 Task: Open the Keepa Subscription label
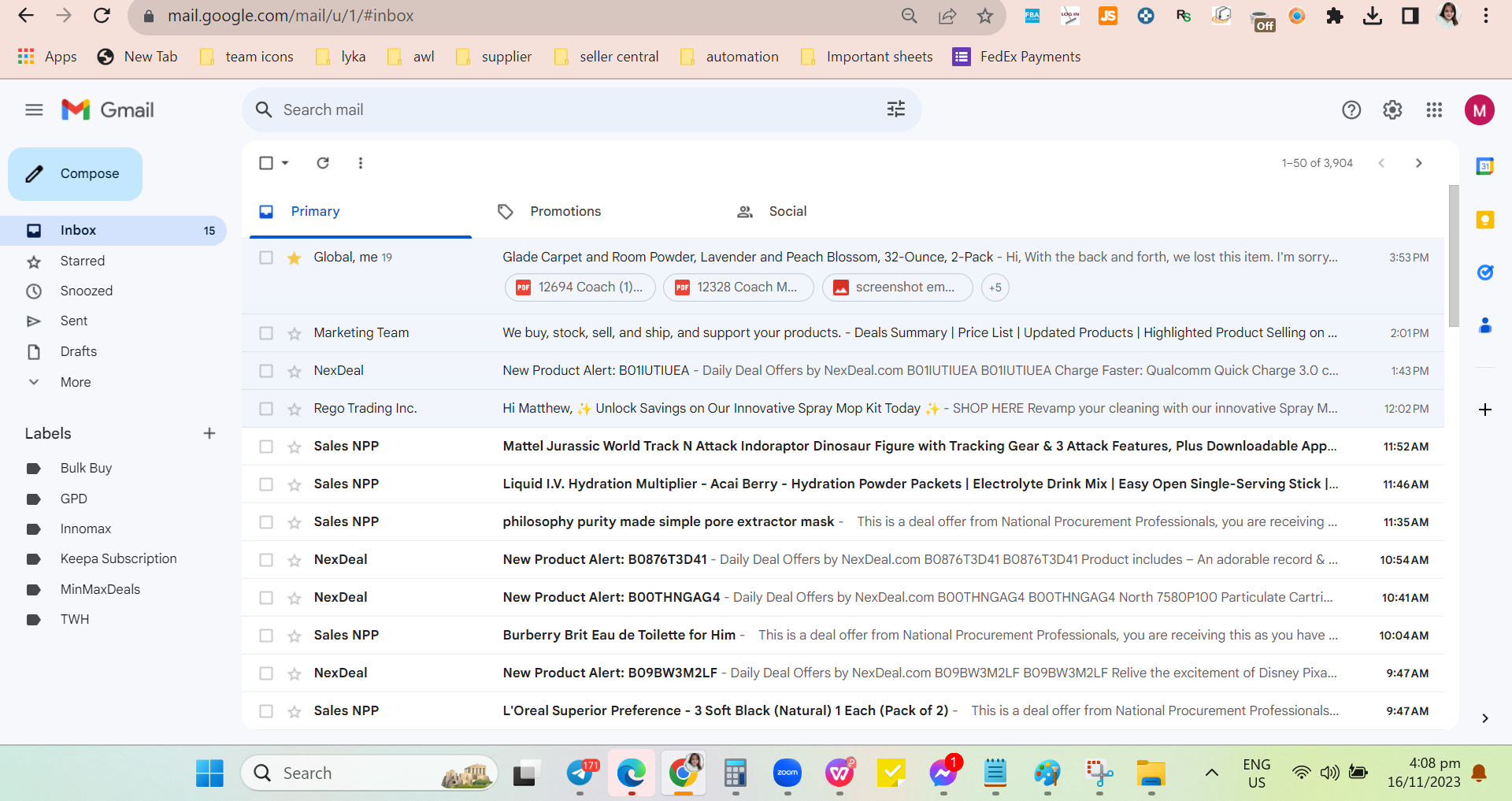click(x=118, y=559)
